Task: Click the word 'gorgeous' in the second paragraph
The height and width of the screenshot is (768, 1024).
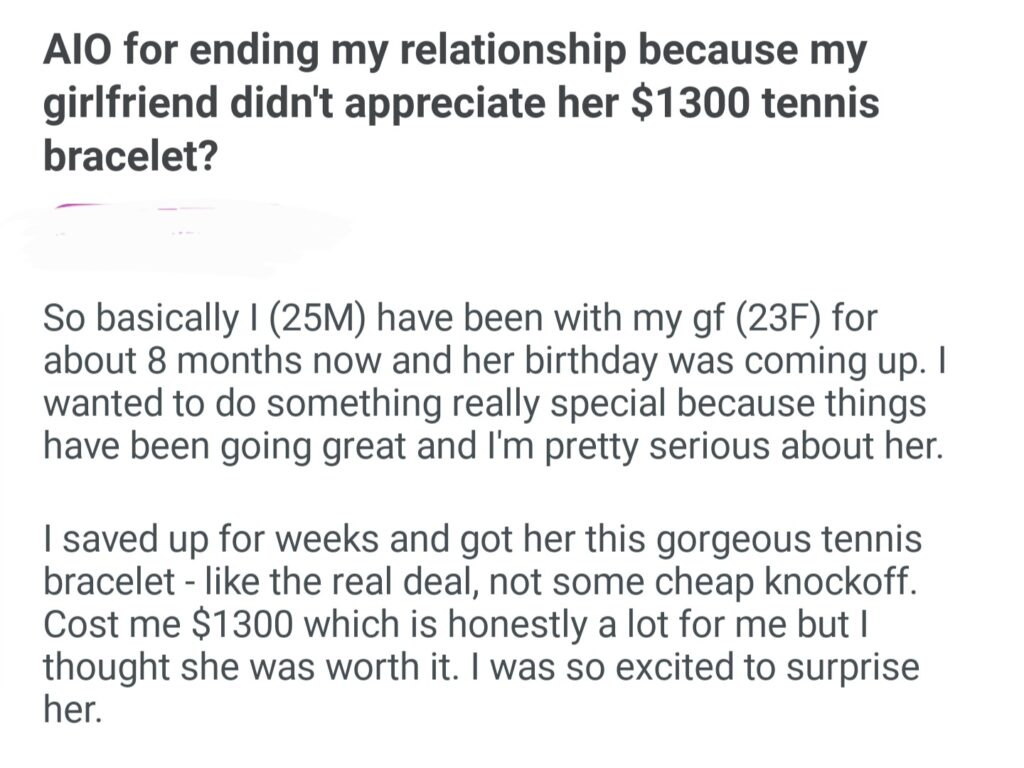Action: click(x=726, y=542)
